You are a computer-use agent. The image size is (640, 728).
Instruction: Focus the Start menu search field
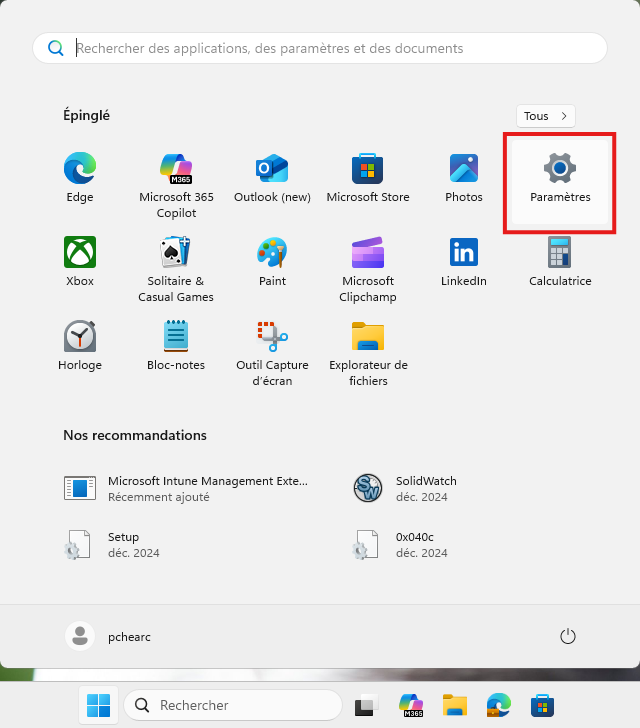coord(320,48)
